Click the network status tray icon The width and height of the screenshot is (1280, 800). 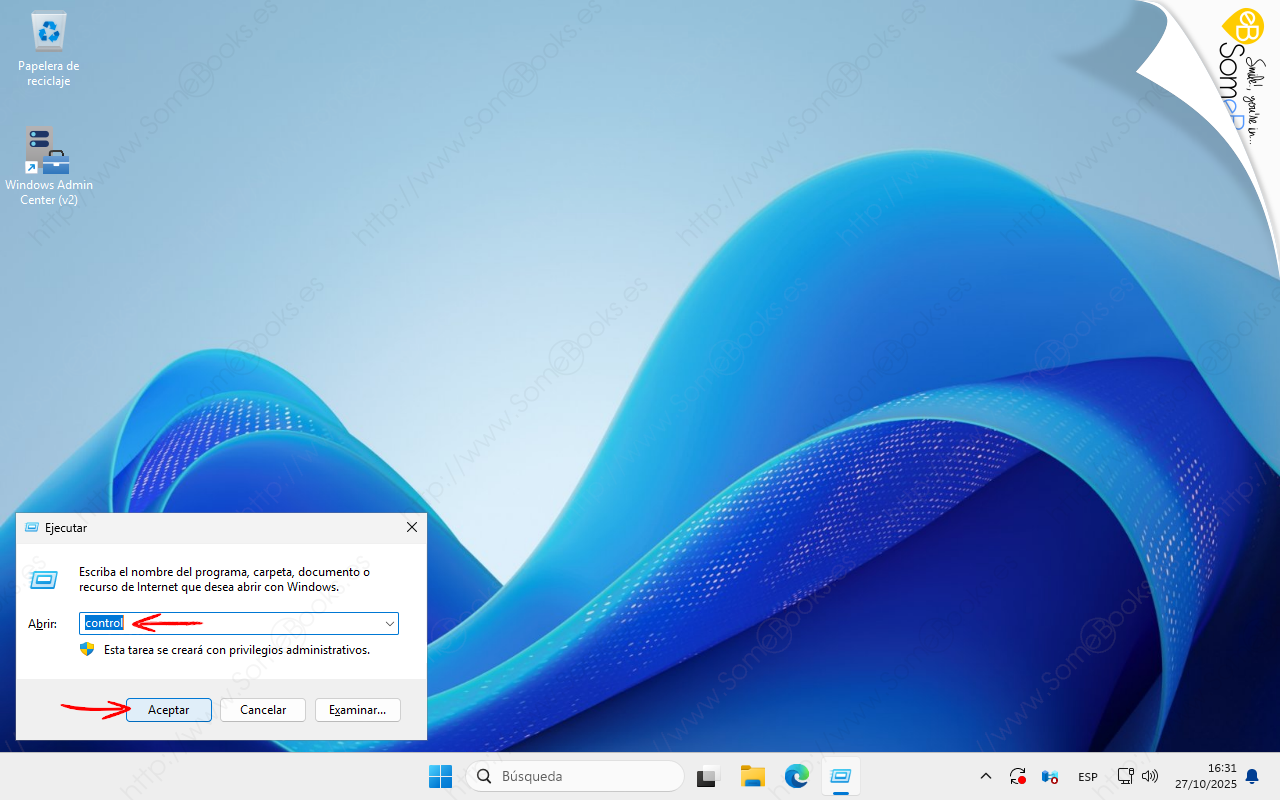point(1125,776)
